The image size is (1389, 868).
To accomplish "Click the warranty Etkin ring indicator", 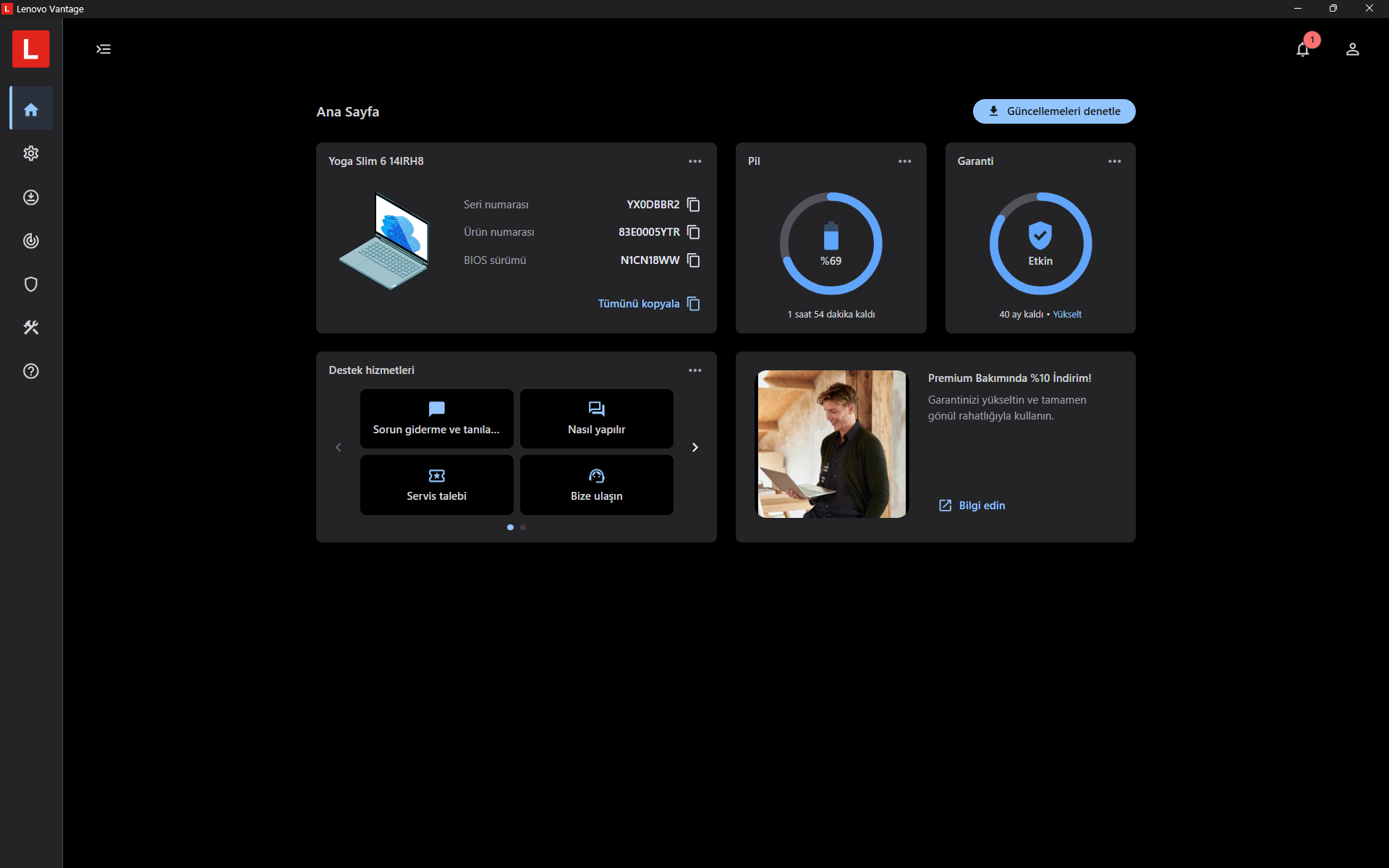I will pyautogui.click(x=1041, y=243).
